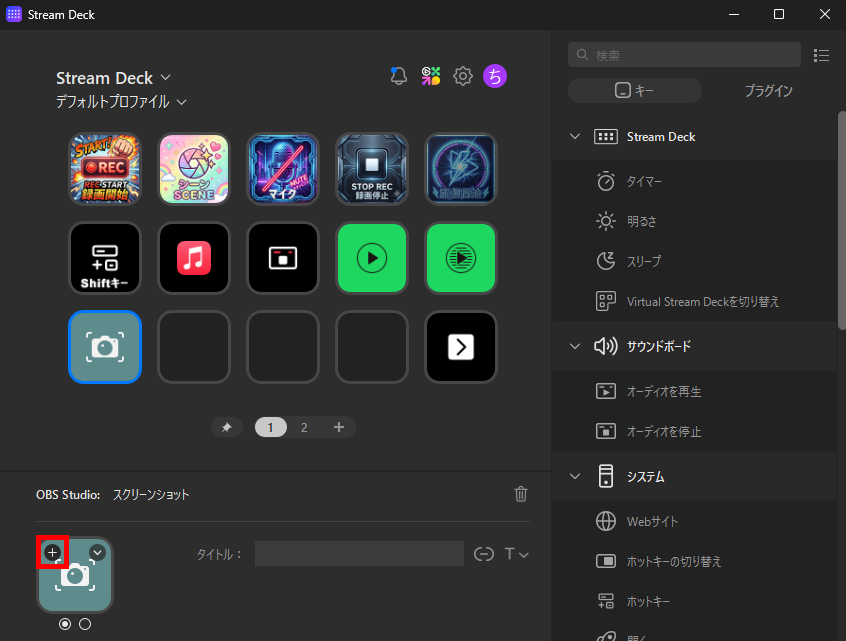
Task: Open the settings gear icon
Action: pyautogui.click(x=462, y=76)
